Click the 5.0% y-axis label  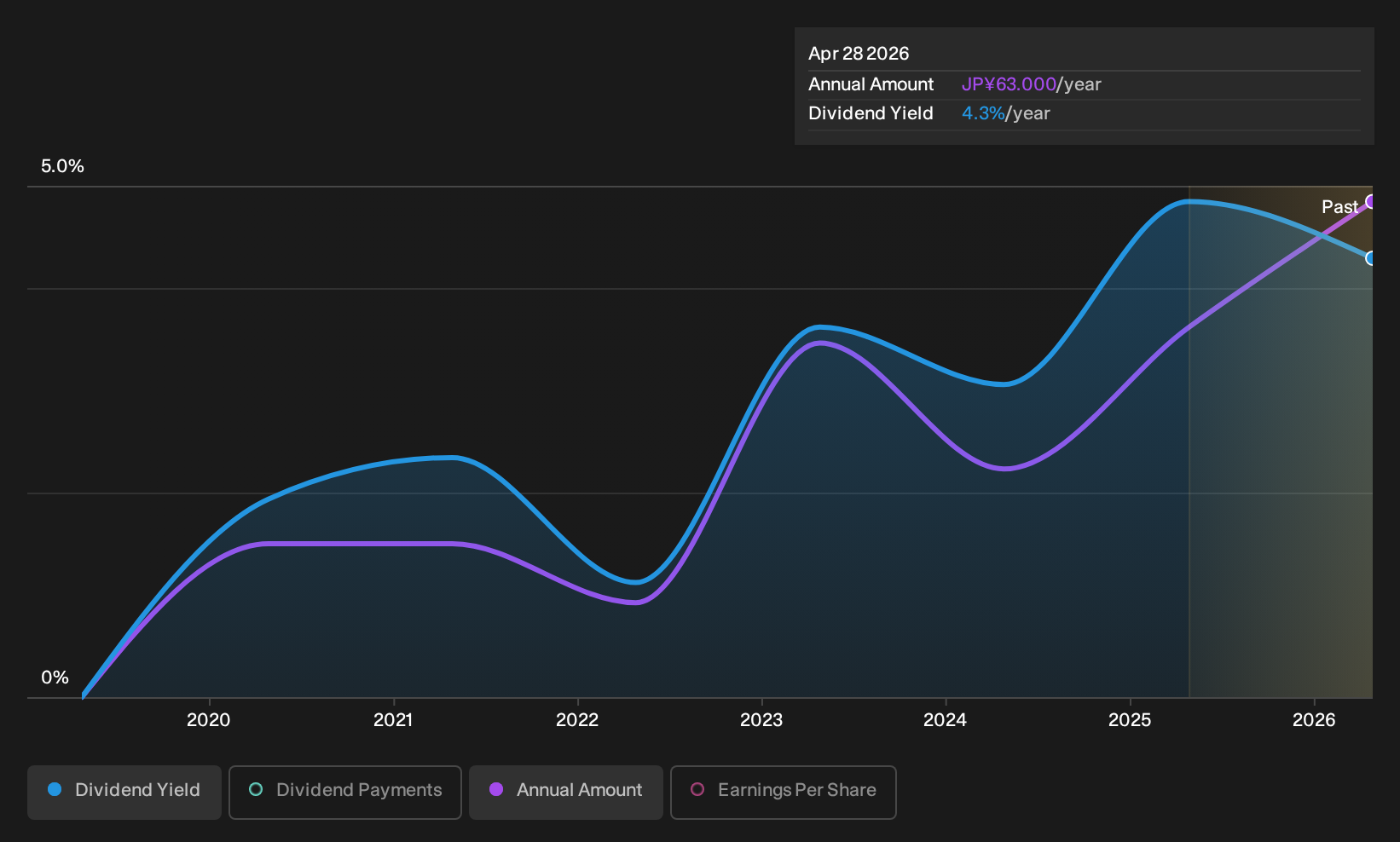(62, 166)
